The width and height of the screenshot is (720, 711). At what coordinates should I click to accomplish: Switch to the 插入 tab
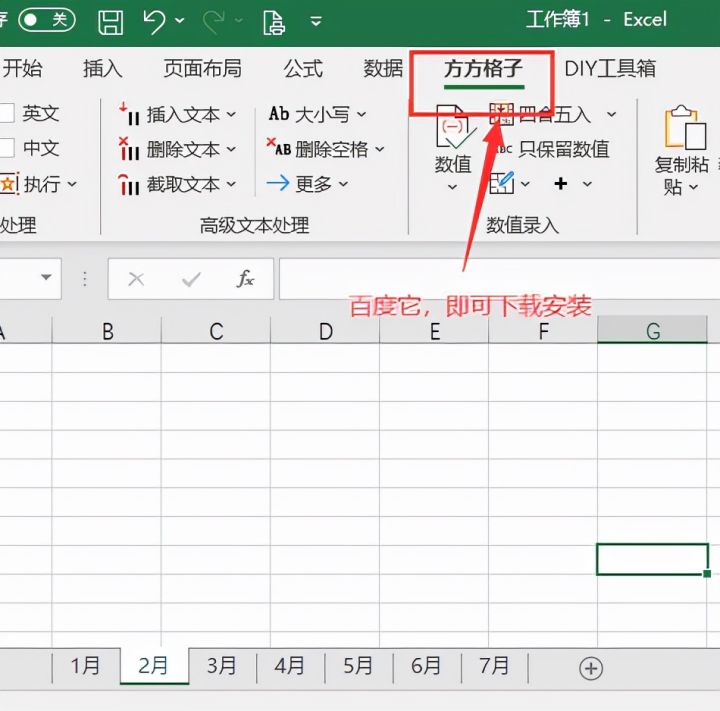coord(103,68)
